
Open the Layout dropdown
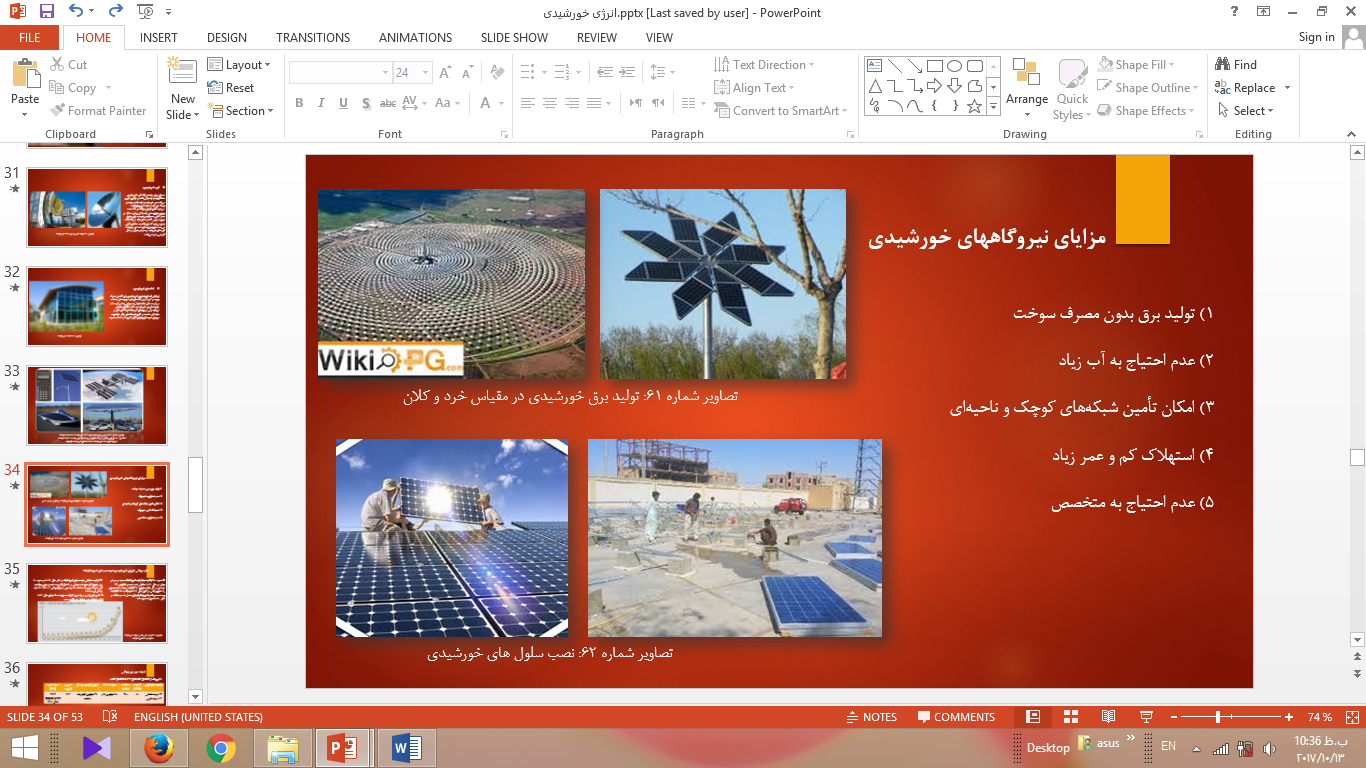coord(239,65)
